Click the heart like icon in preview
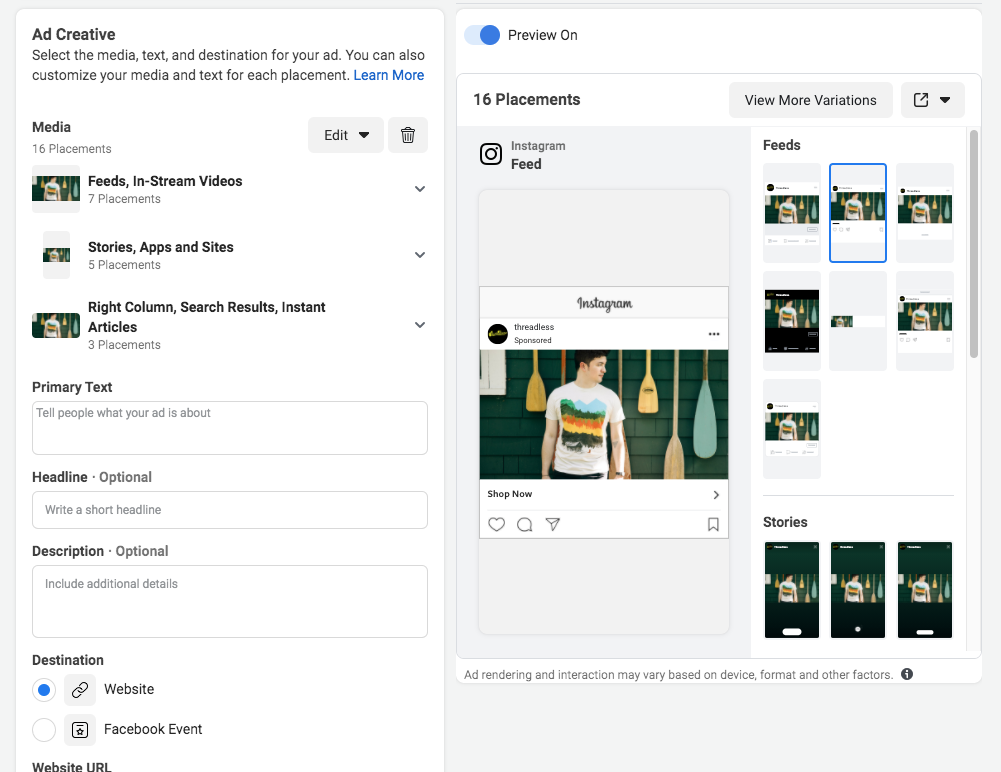This screenshot has height=772, width=1001. point(496,524)
